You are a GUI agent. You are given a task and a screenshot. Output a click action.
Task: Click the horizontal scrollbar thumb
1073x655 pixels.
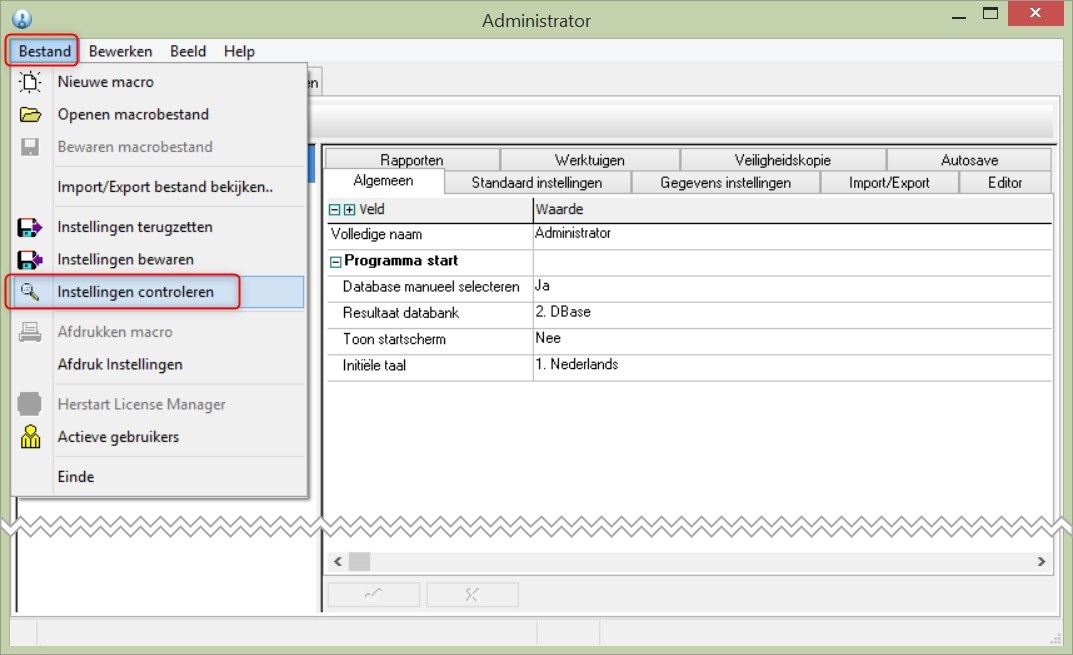pyautogui.click(x=359, y=562)
